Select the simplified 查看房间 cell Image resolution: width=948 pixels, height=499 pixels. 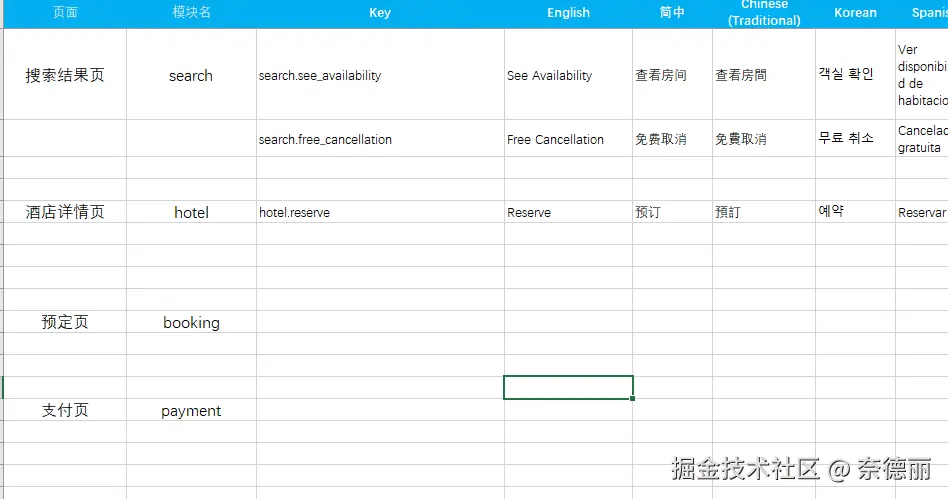point(672,74)
